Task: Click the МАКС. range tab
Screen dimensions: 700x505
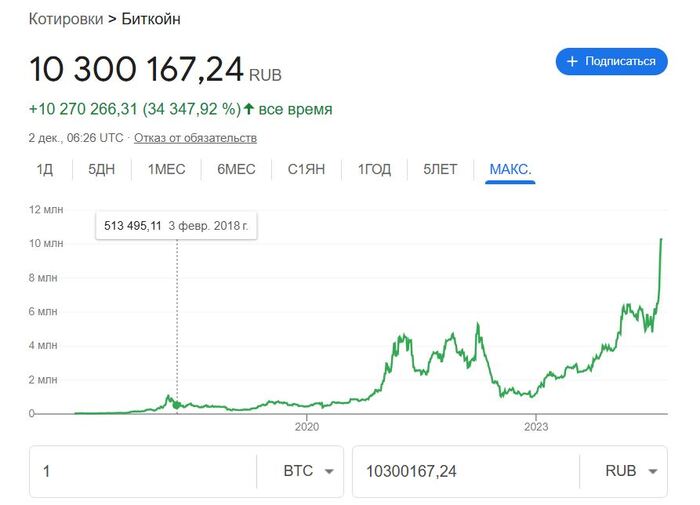Action: tap(510, 169)
